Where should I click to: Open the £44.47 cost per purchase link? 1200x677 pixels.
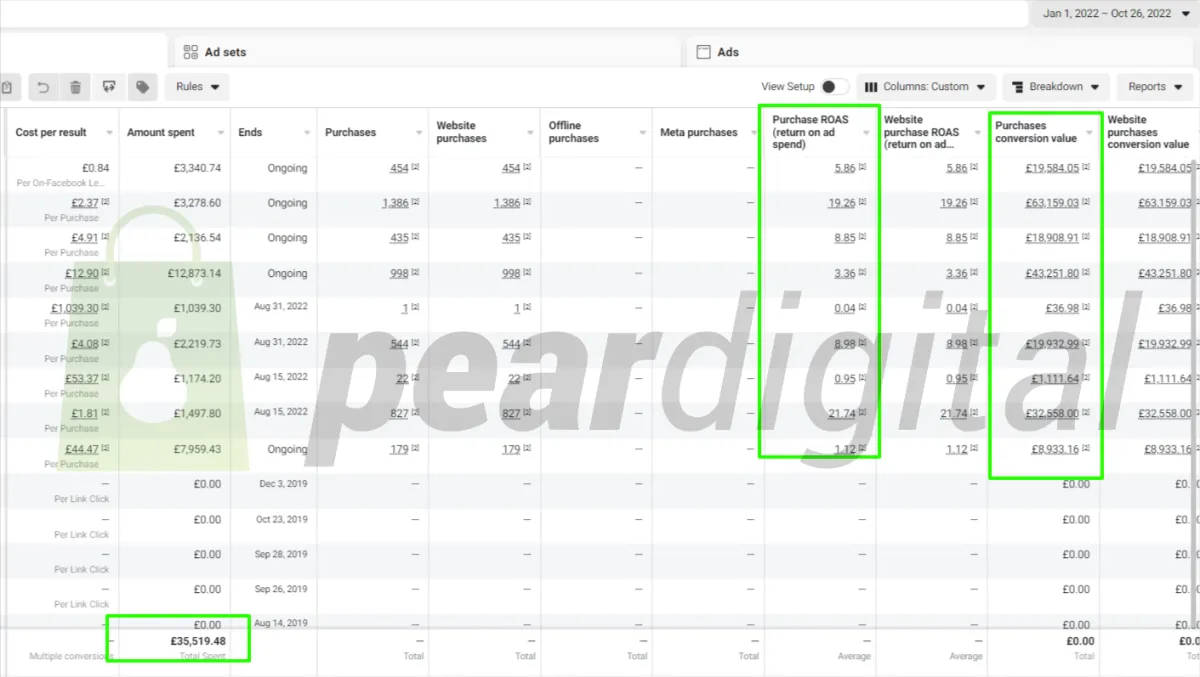coord(82,449)
